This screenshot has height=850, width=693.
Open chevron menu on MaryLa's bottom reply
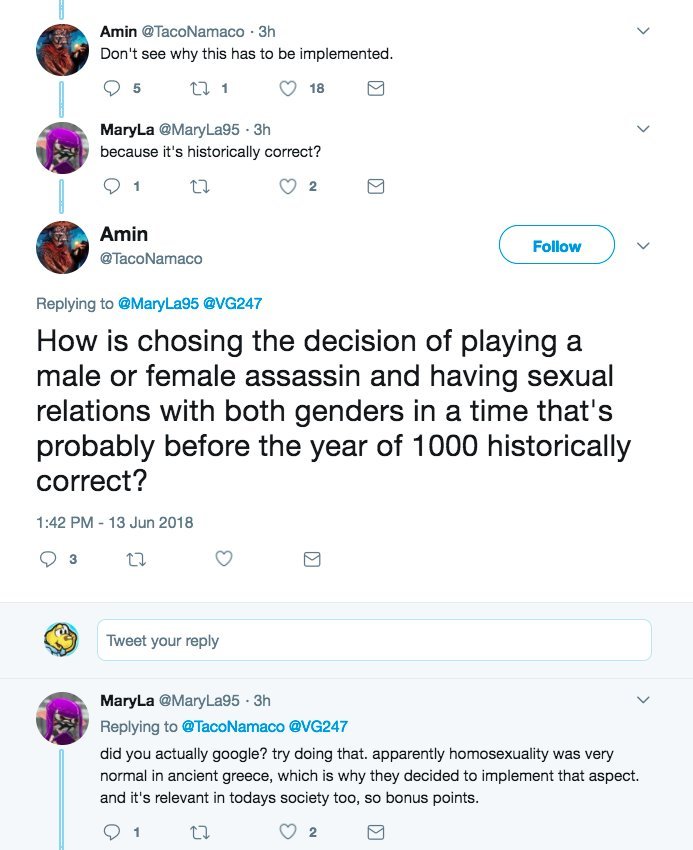(x=643, y=700)
